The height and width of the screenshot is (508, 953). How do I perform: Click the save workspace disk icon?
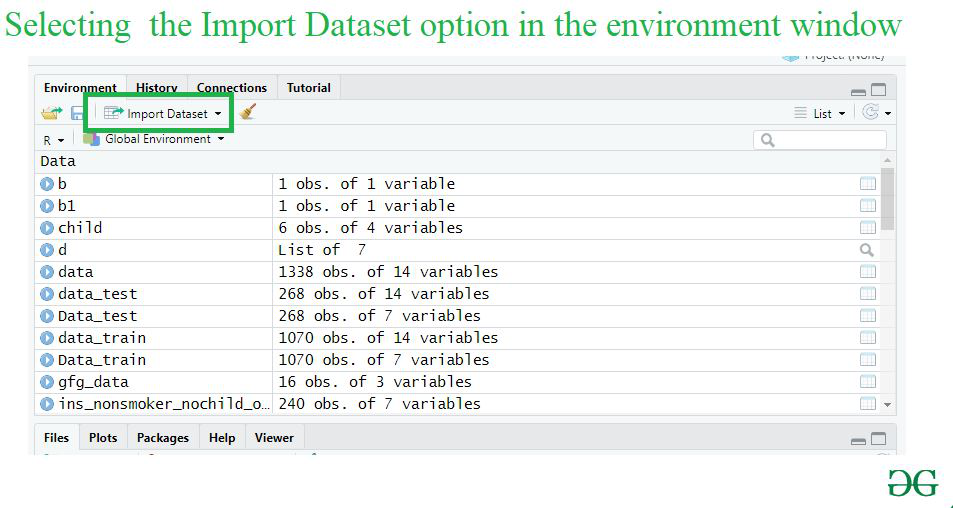(x=77, y=114)
